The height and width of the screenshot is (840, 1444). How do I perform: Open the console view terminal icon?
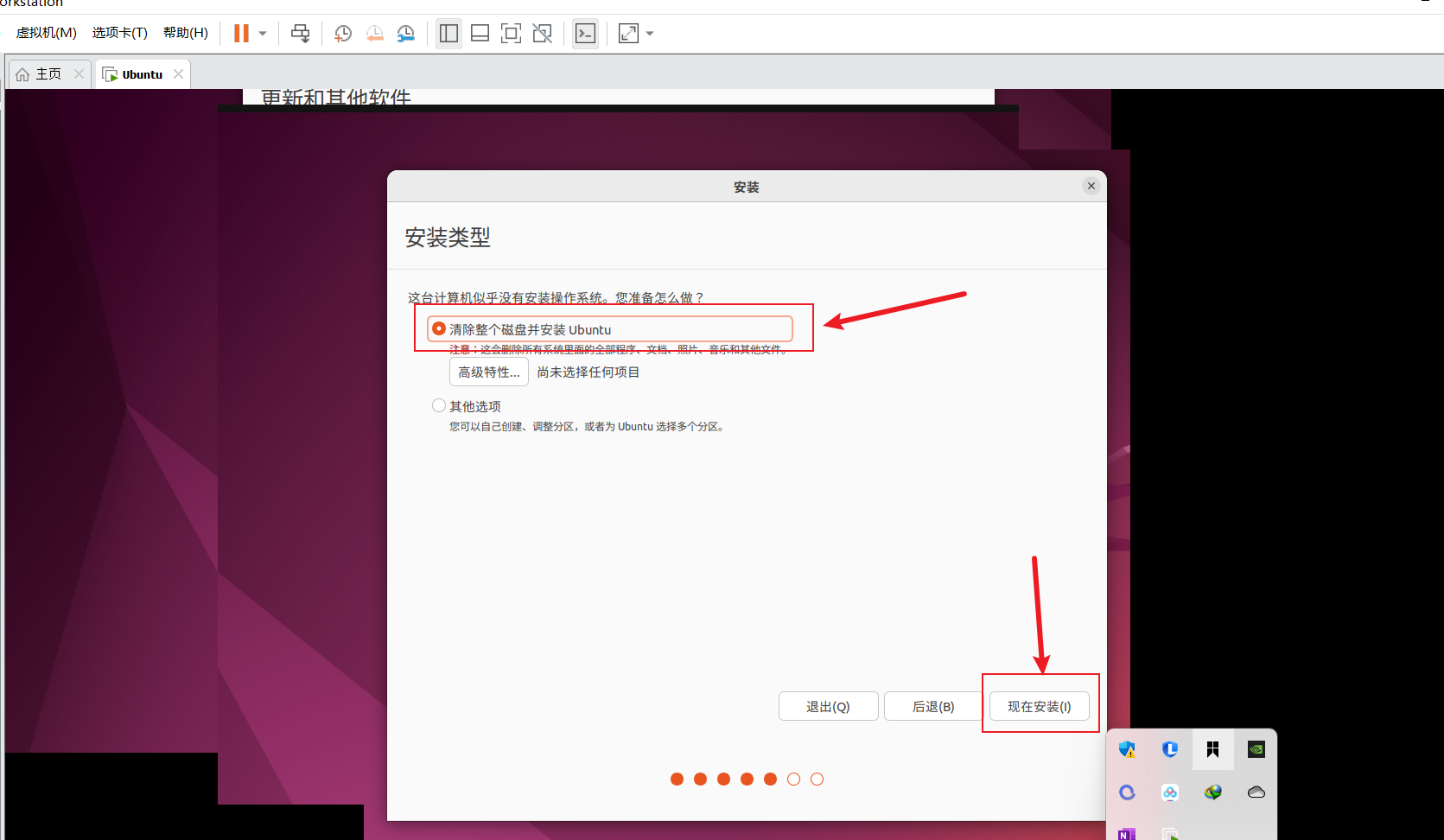[x=585, y=34]
